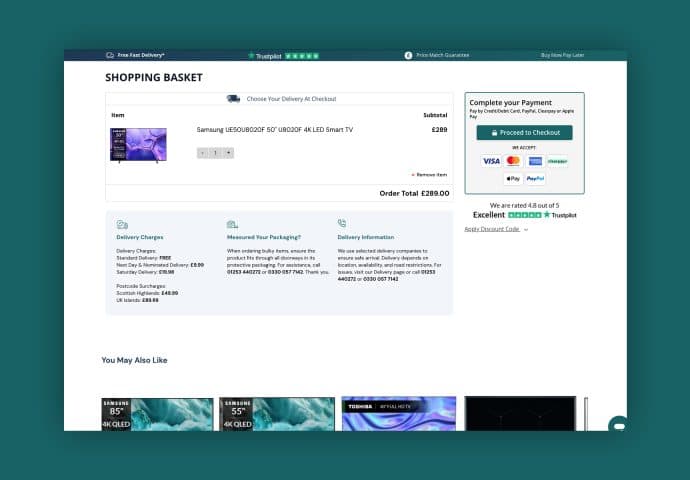Viewport: 690px width, 480px height.
Task: Click the Apple Pay icon
Action: (513, 179)
